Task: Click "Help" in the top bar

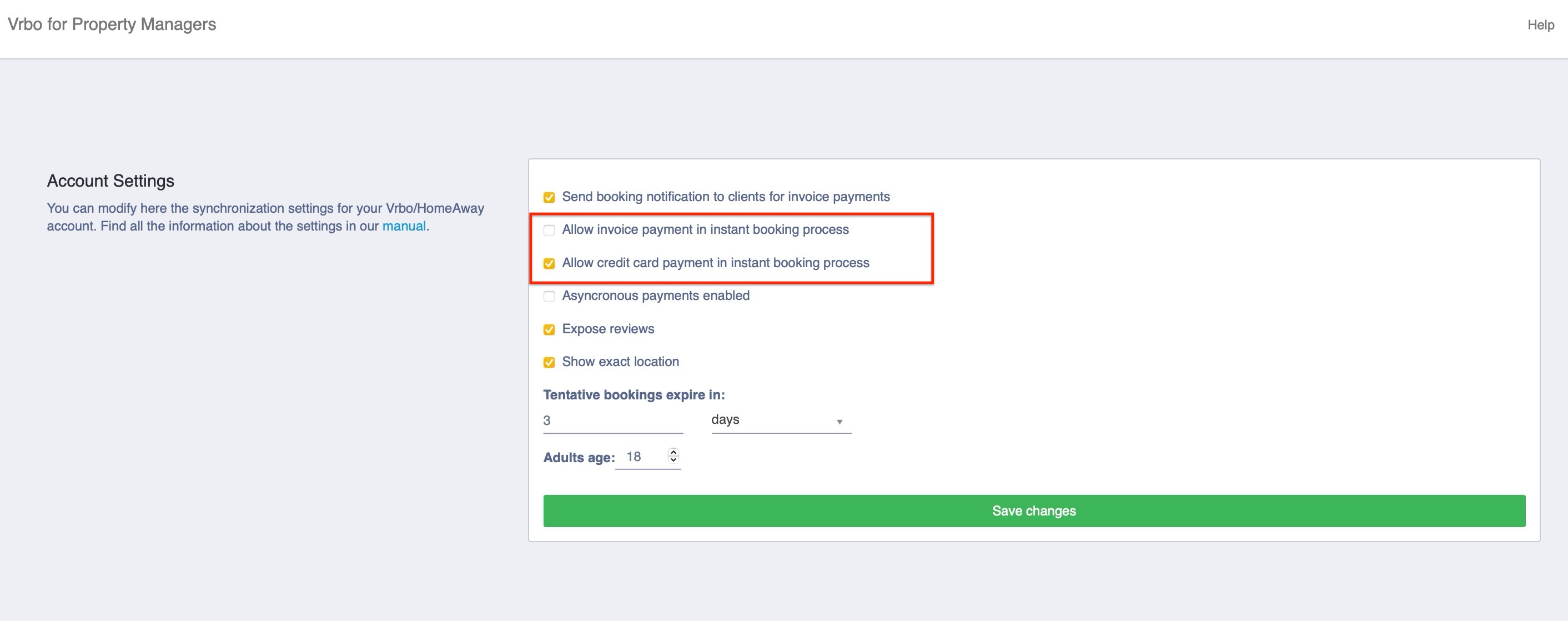Action: pos(1540,25)
